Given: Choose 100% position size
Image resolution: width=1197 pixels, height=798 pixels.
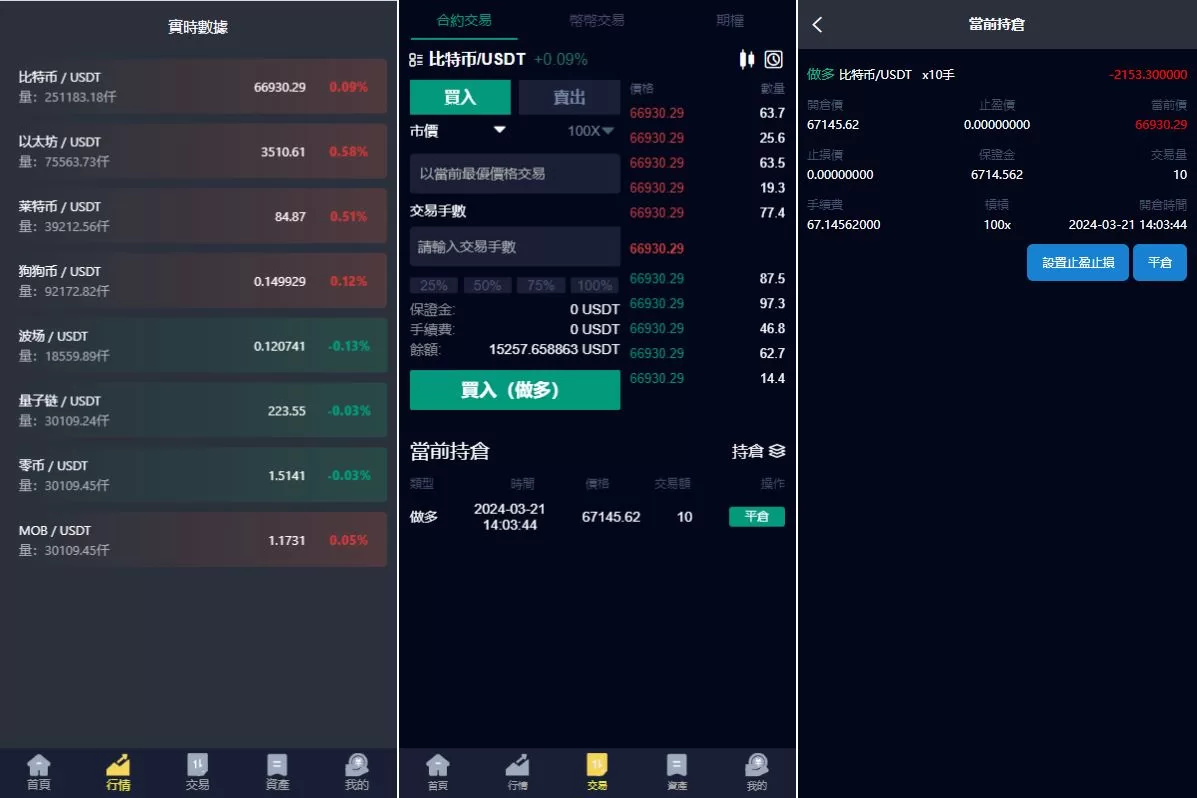Looking at the screenshot, I should pos(595,285).
